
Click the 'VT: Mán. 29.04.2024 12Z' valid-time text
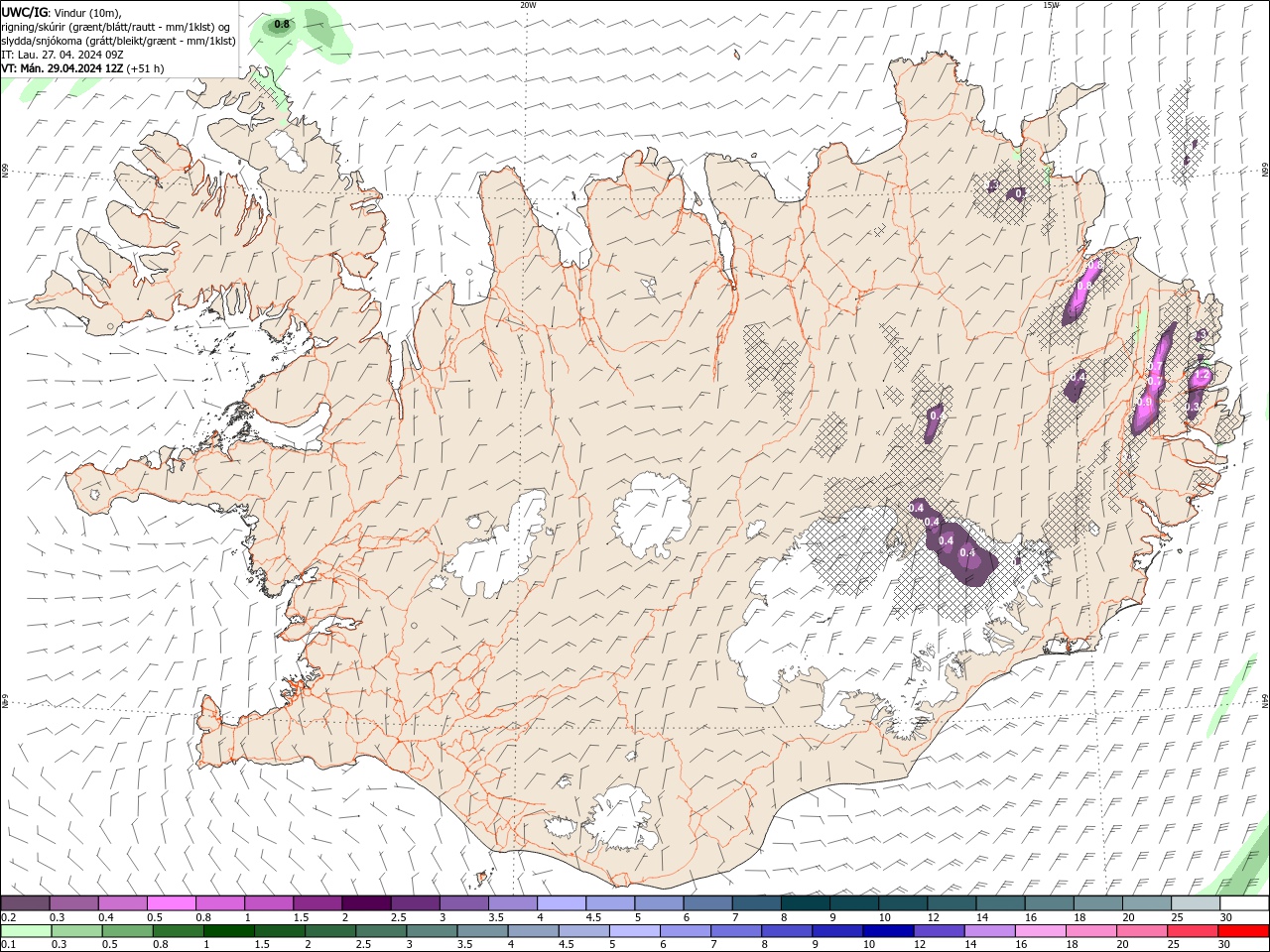click(x=62, y=68)
